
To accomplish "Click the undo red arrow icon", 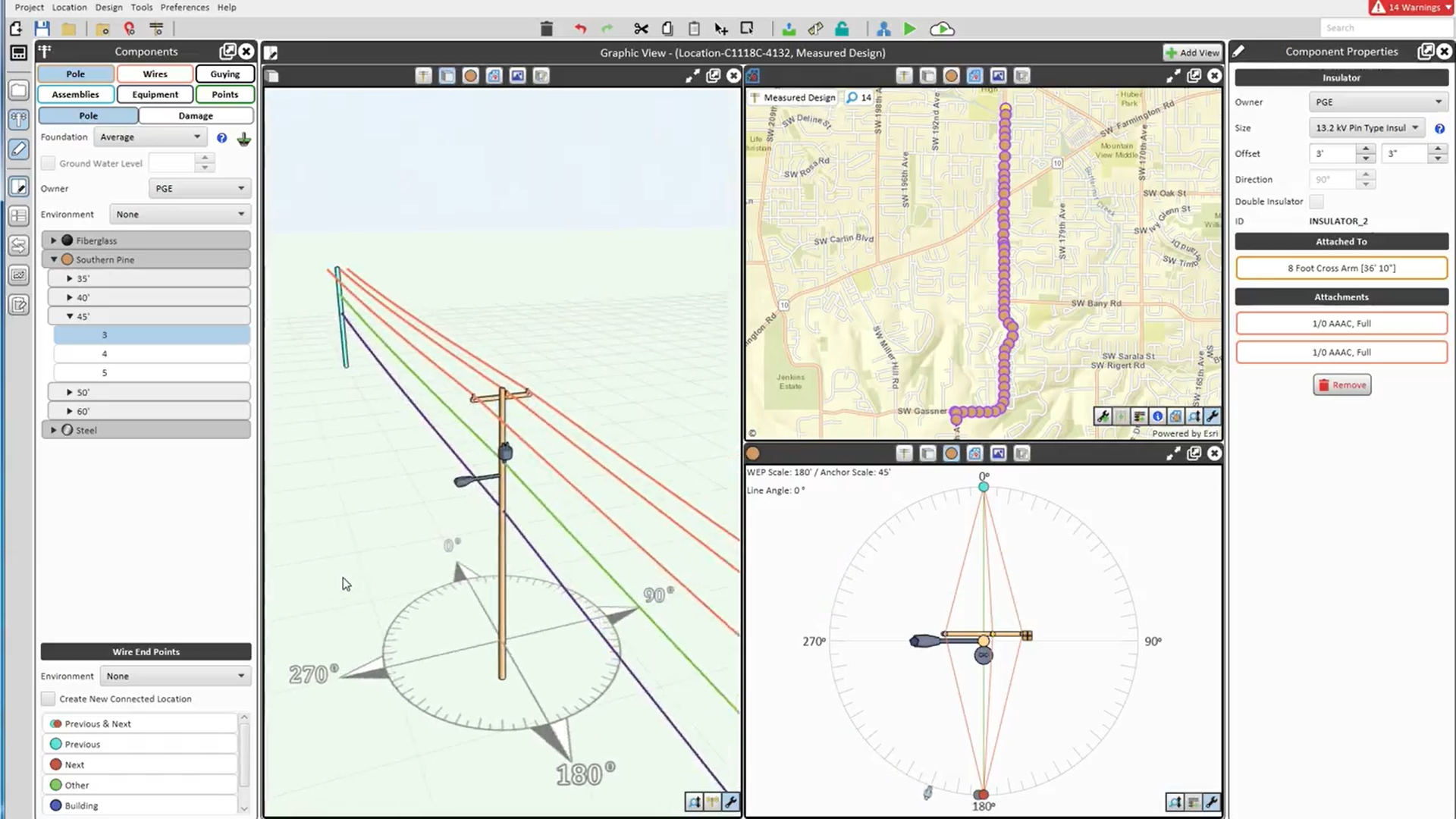I will pos(580,29).
